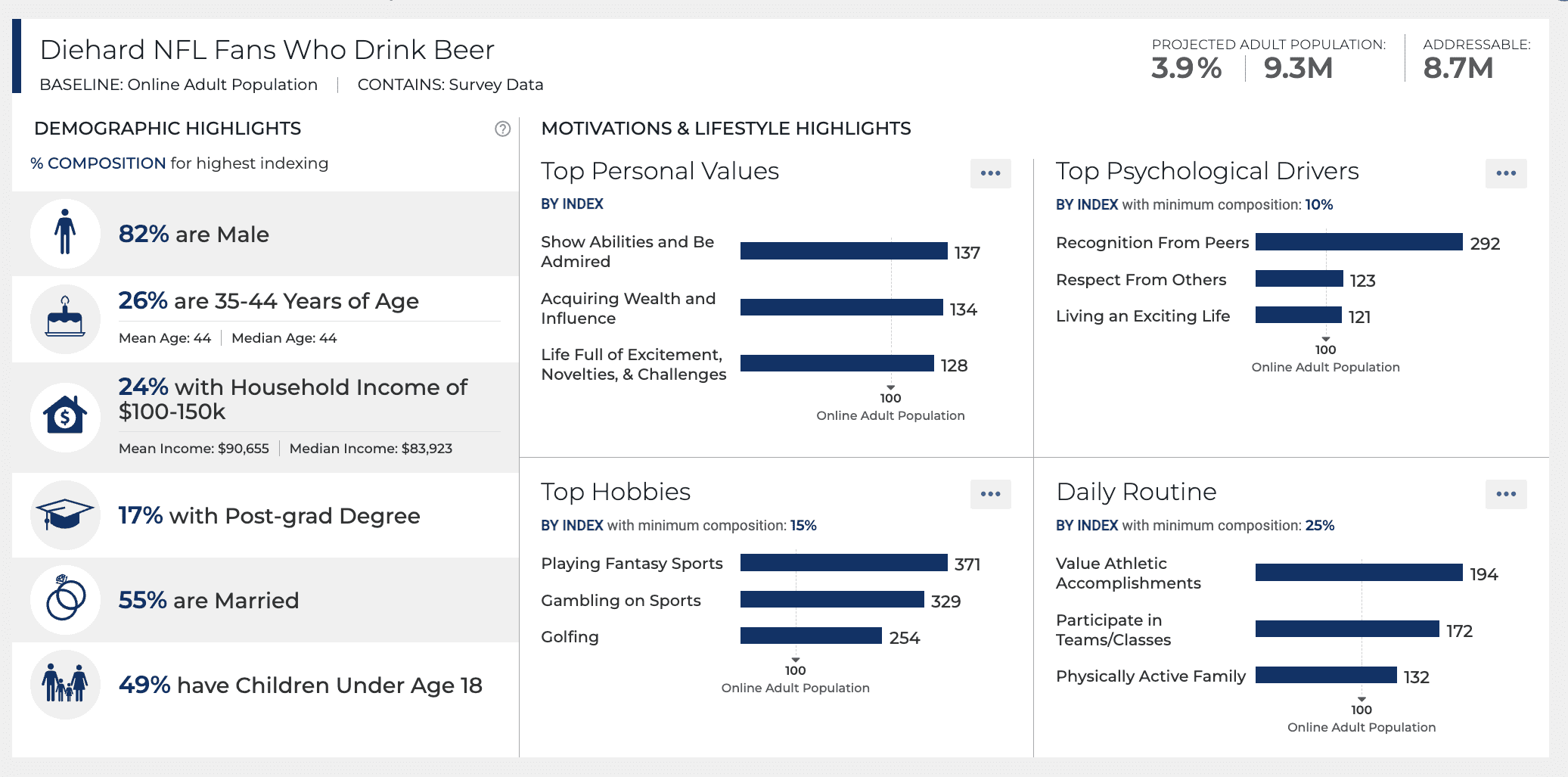Click the Top Personal Values panel icon menu
This screenshot has height=777, width=1568.
click(x=990, y=173)
